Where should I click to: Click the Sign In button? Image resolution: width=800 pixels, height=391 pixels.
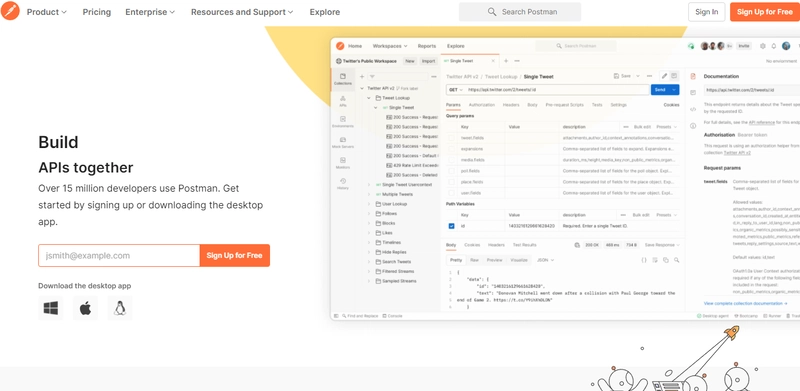tap(706, 12)
